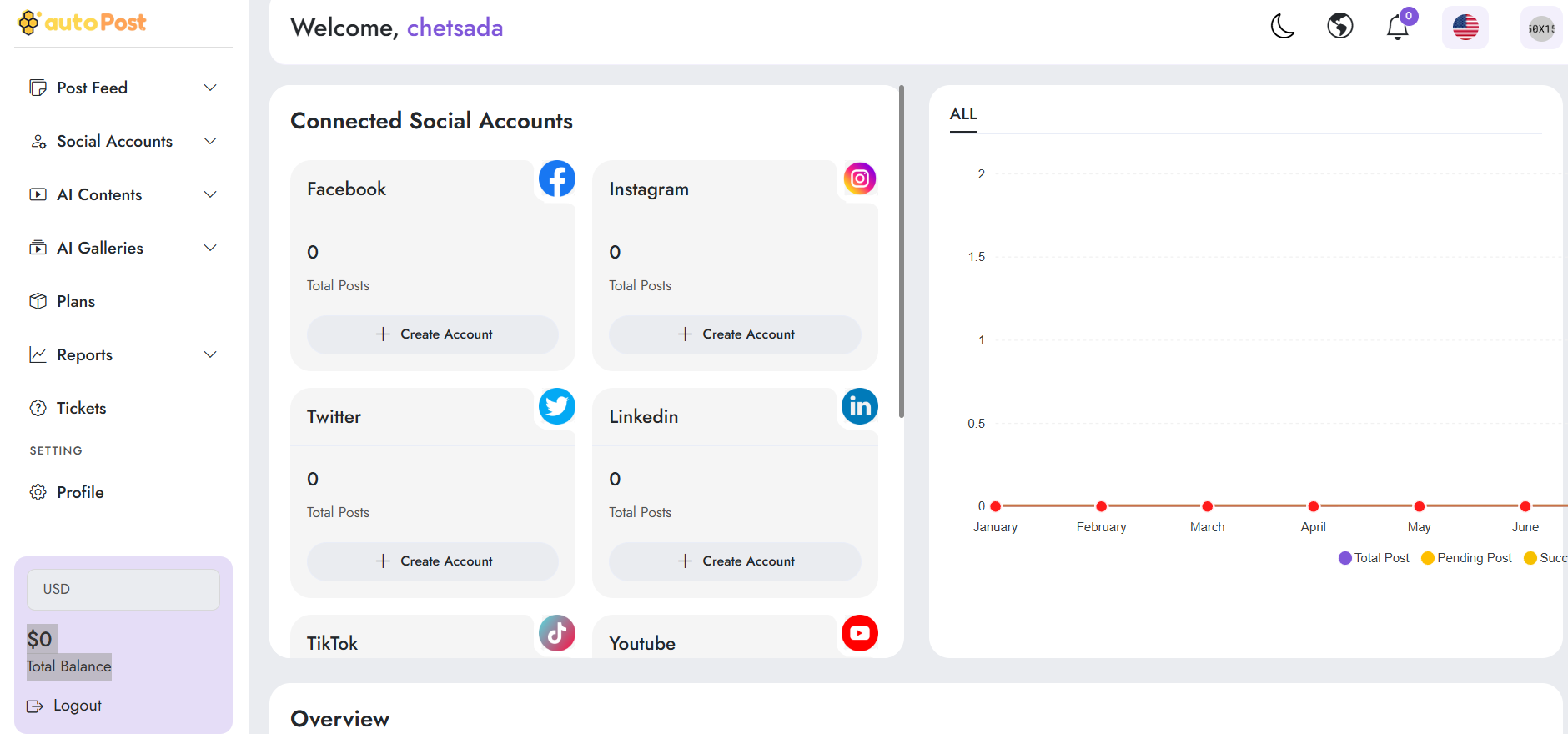1568x734 pixels.
Task: Toggle the Total Post legend item
Action: [x=1374, y=558]
